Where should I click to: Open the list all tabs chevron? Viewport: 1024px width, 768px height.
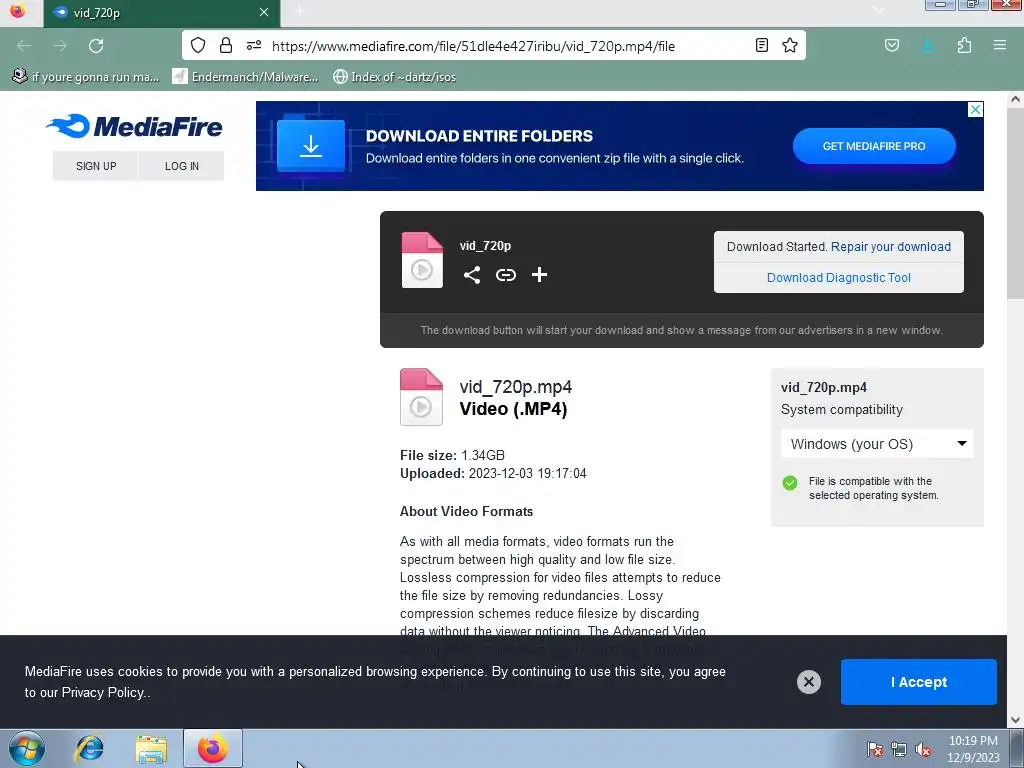(x=878, y=10)
